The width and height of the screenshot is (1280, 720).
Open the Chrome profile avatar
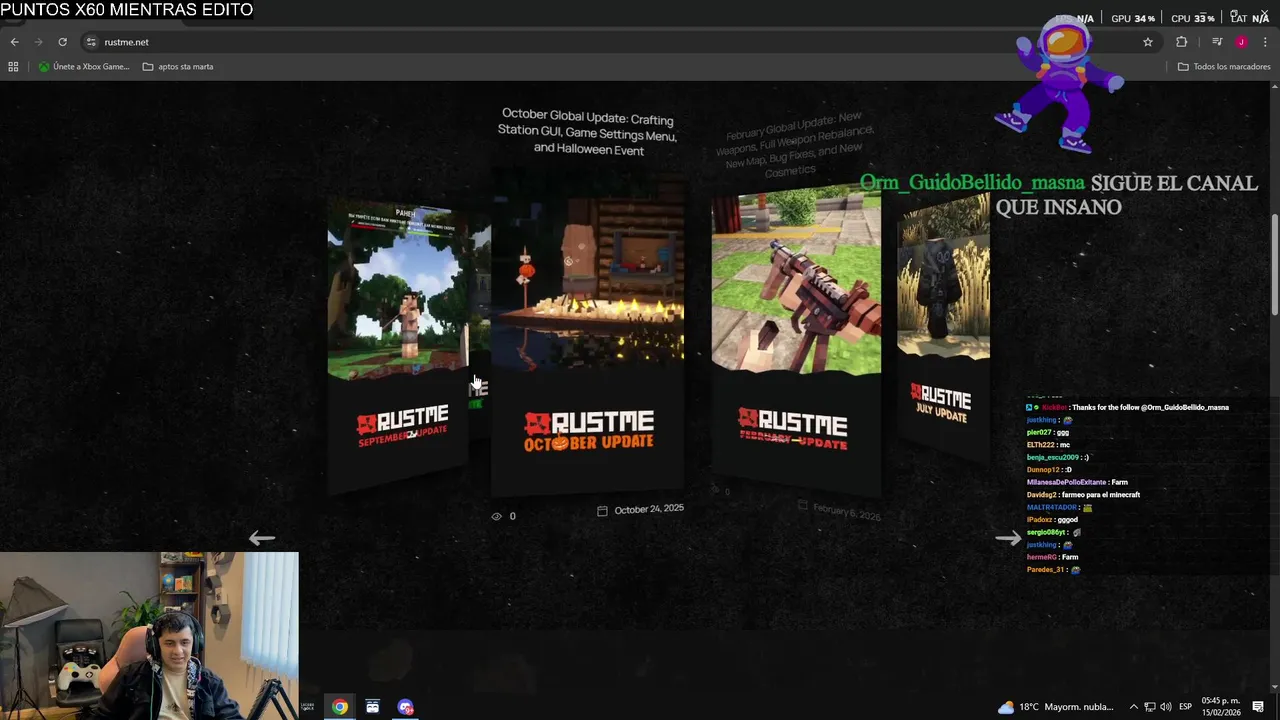click(x=1241, y=42)
